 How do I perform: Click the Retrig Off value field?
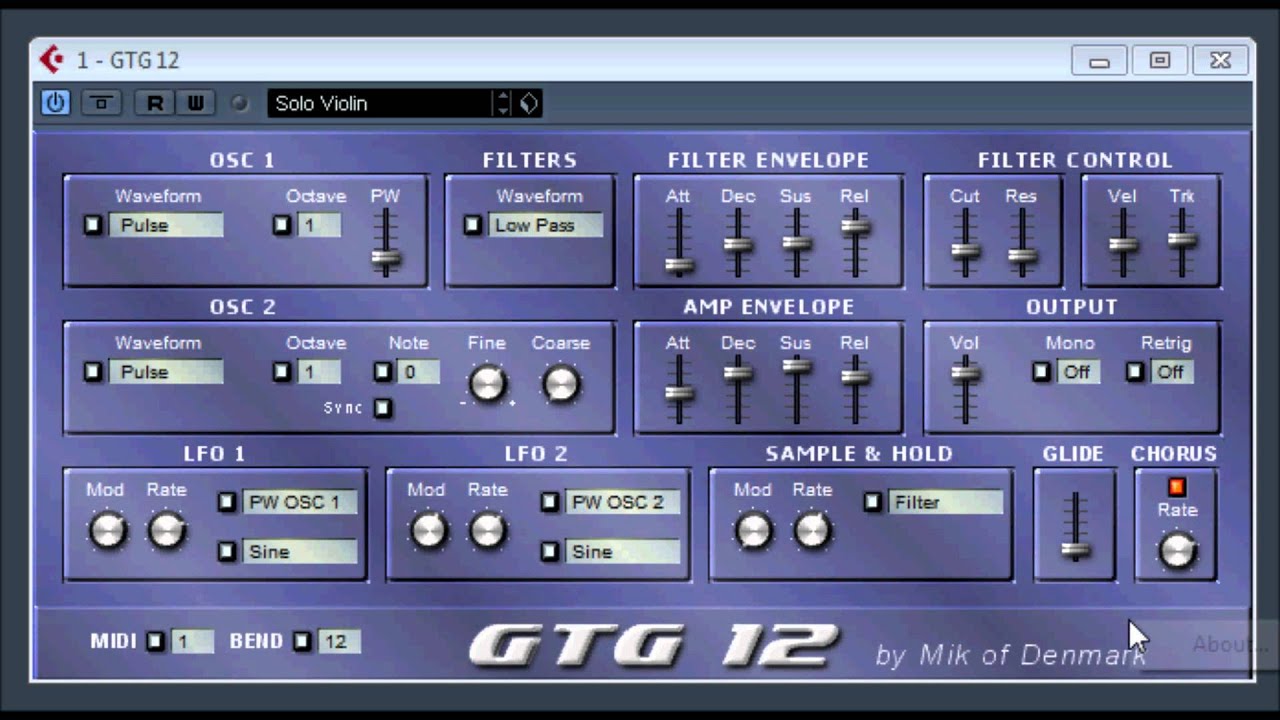[1171, 372]
